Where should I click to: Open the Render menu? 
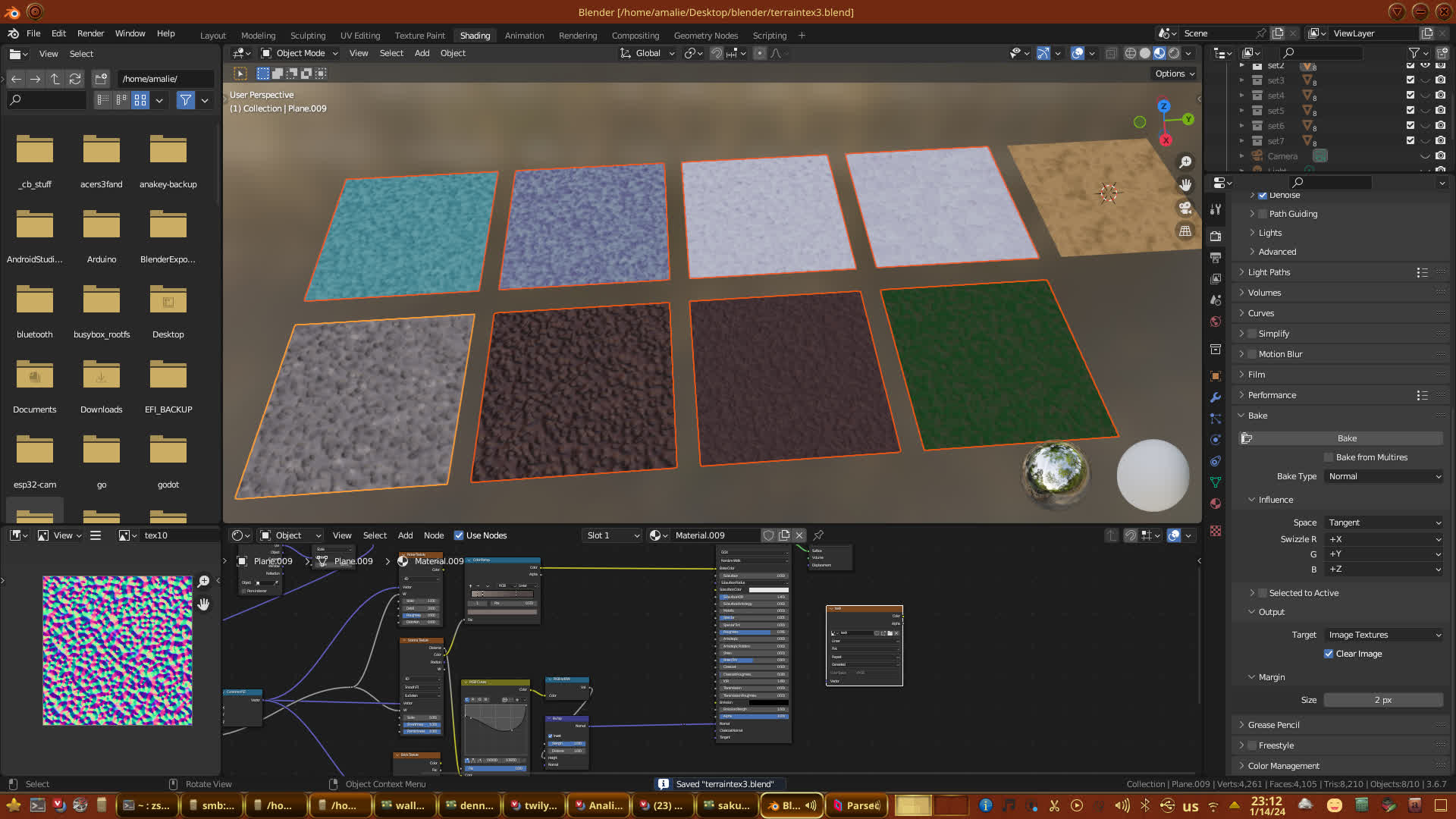coord(90,33)
